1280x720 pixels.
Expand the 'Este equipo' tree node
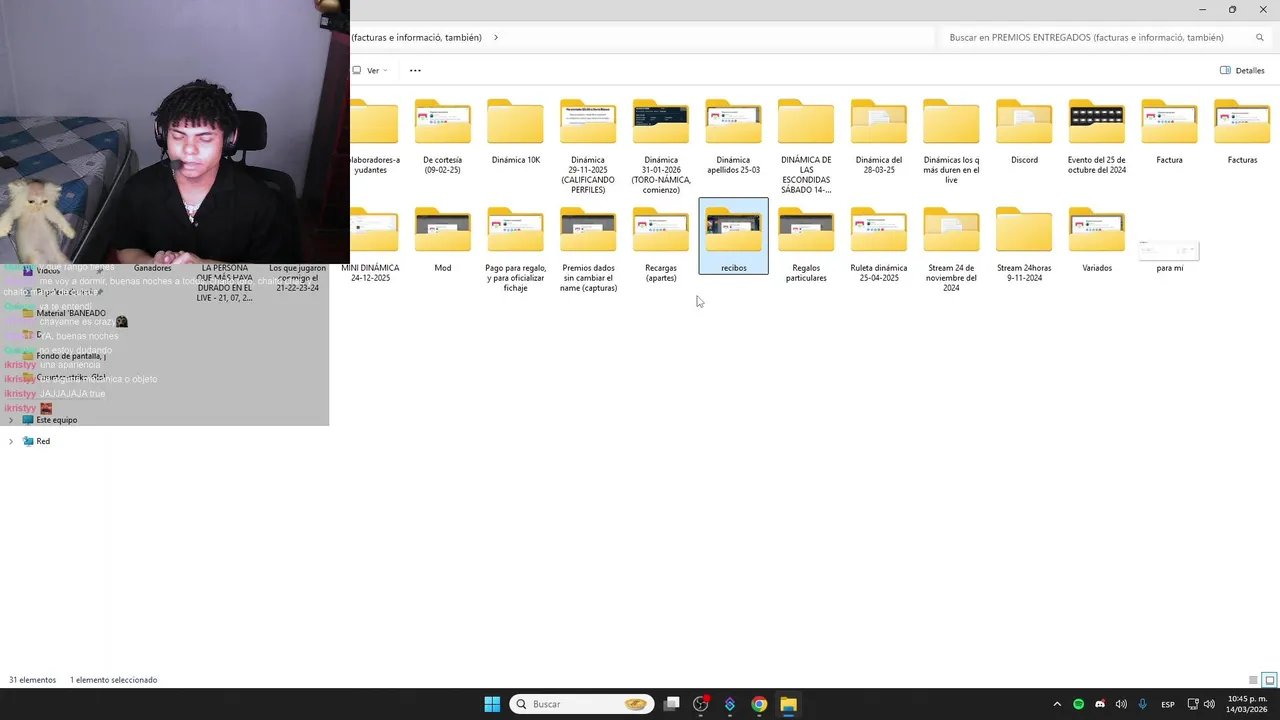11,420
